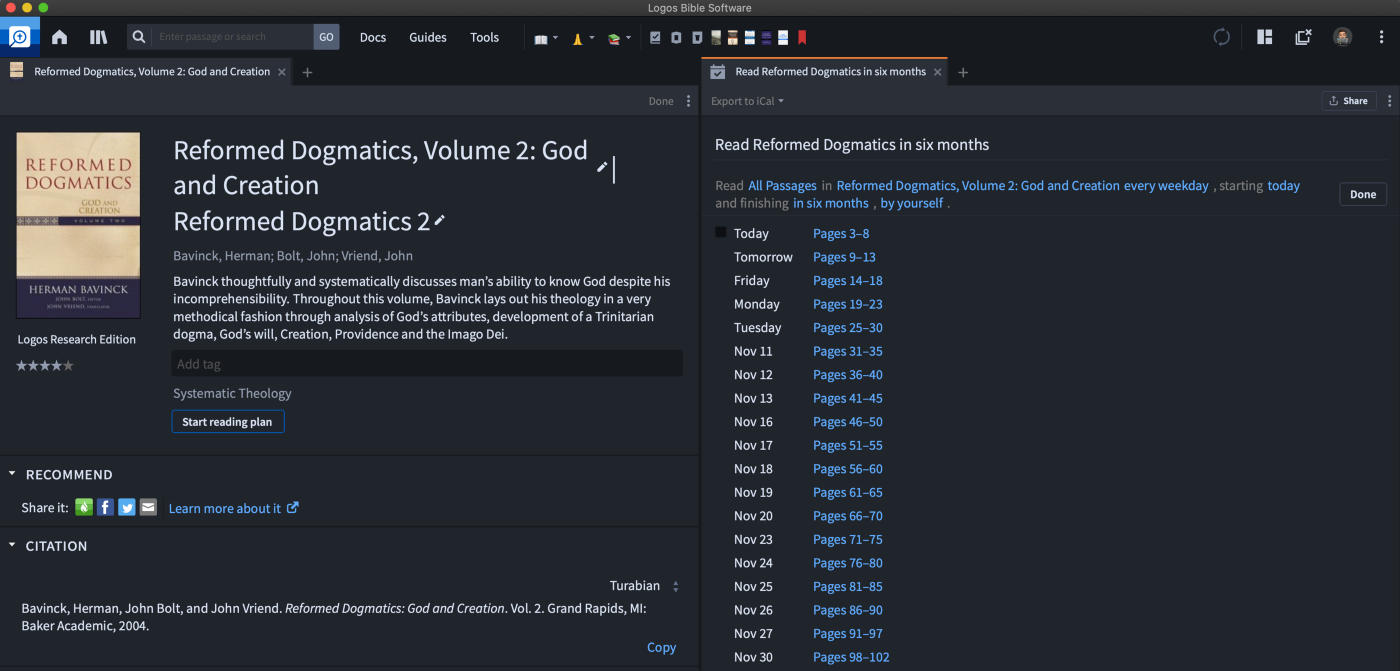
Task: Click the purple striped shortcut icon
Action: pyautogui.click(x=766, y=37)
